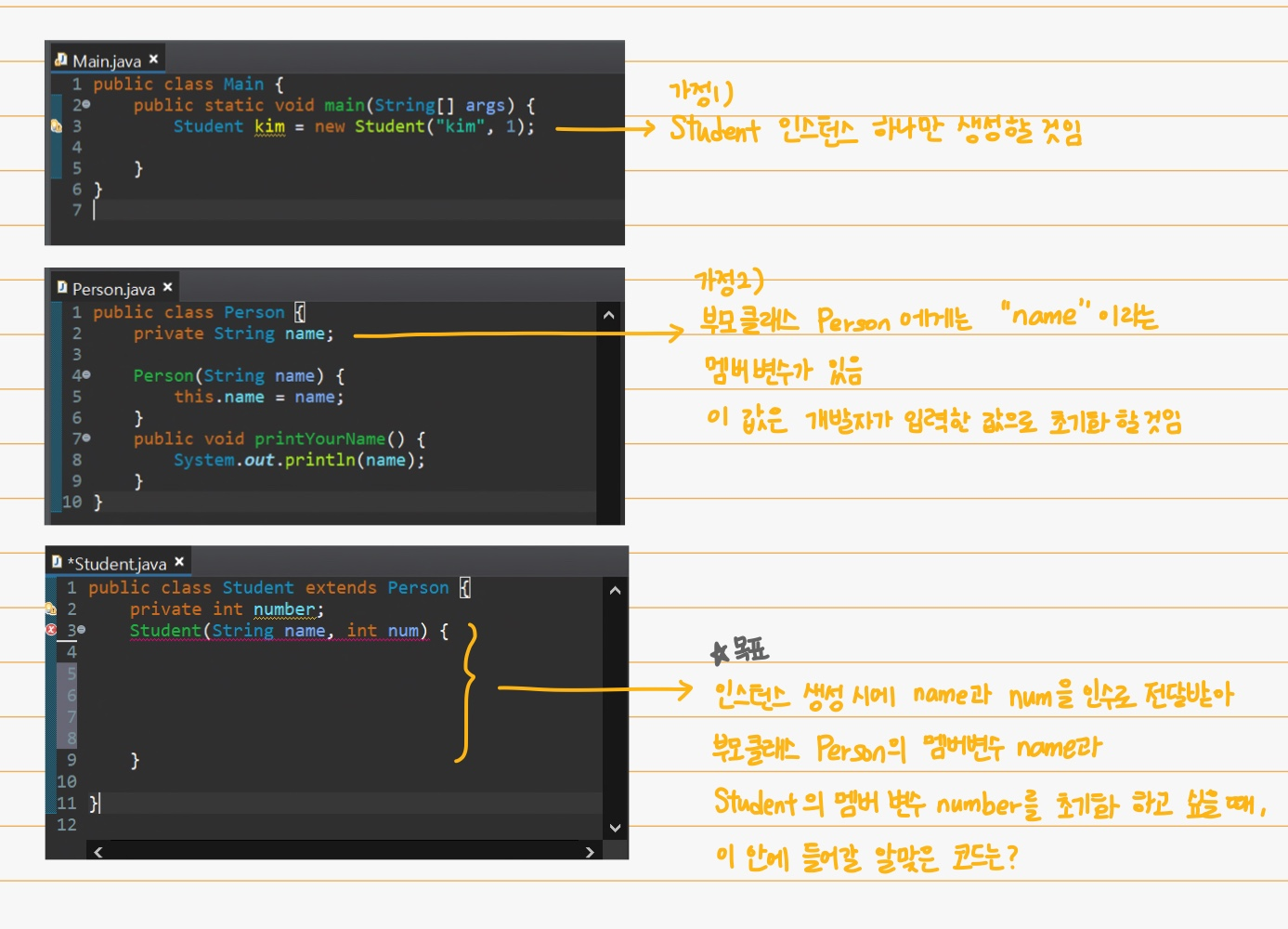Click the string "kim" in Main.java
The image size is (1288, 929).
[461, 126]
